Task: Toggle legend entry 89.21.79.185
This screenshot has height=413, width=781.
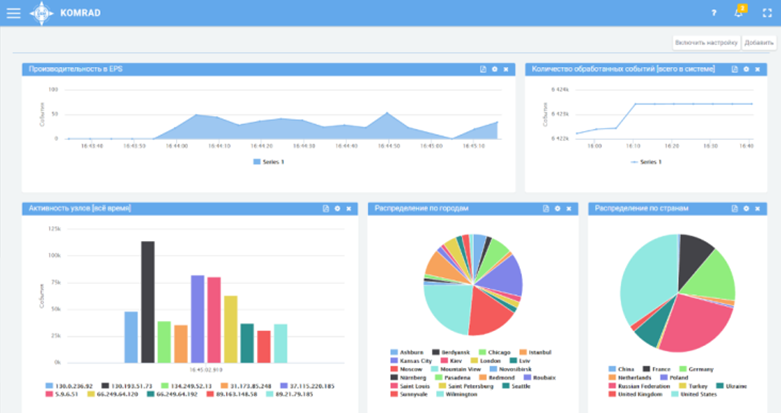Action: point(290,394)
